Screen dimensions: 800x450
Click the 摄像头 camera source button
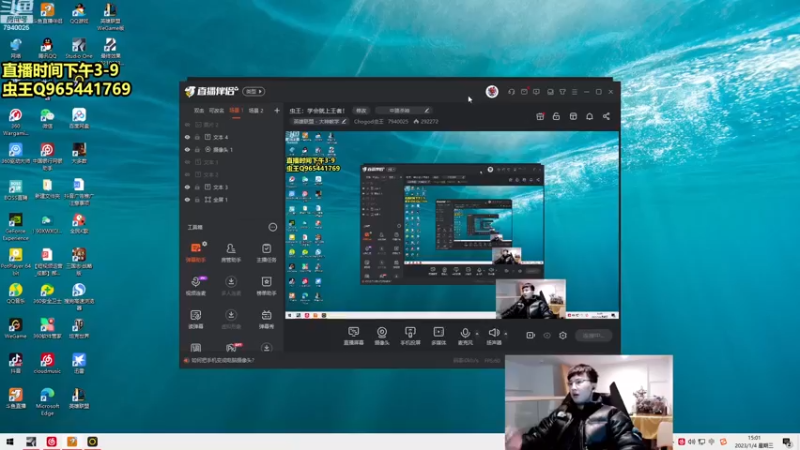[x=382, y=336]
